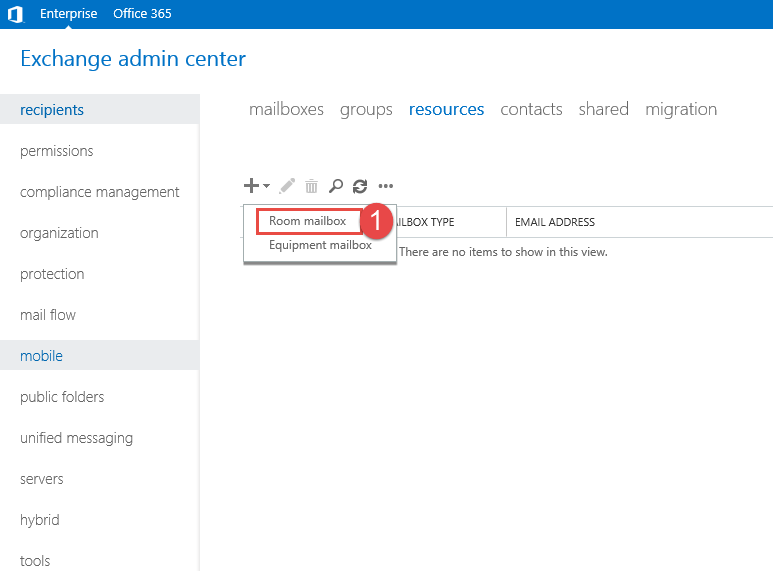The height and width of the screenshot is (571, 773).
Task: Click Office 365 in the top bar
Action: [142, 14]
